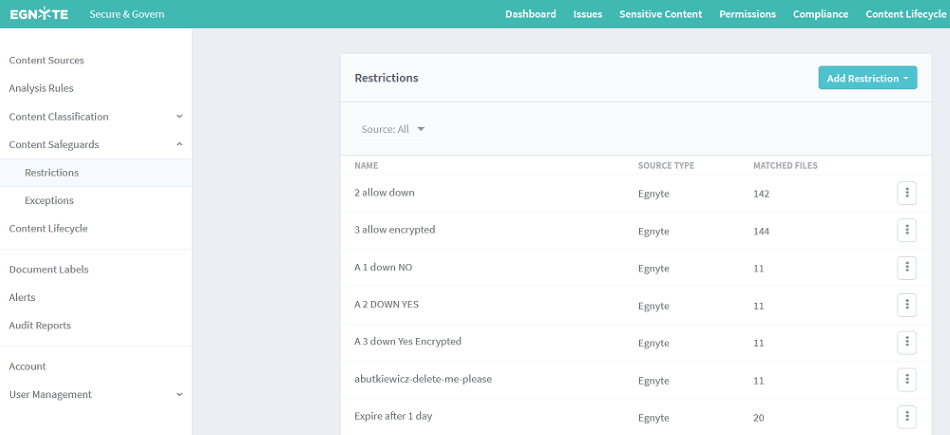Show actions for A 2 DOWN YES restriction

point(906,305)
